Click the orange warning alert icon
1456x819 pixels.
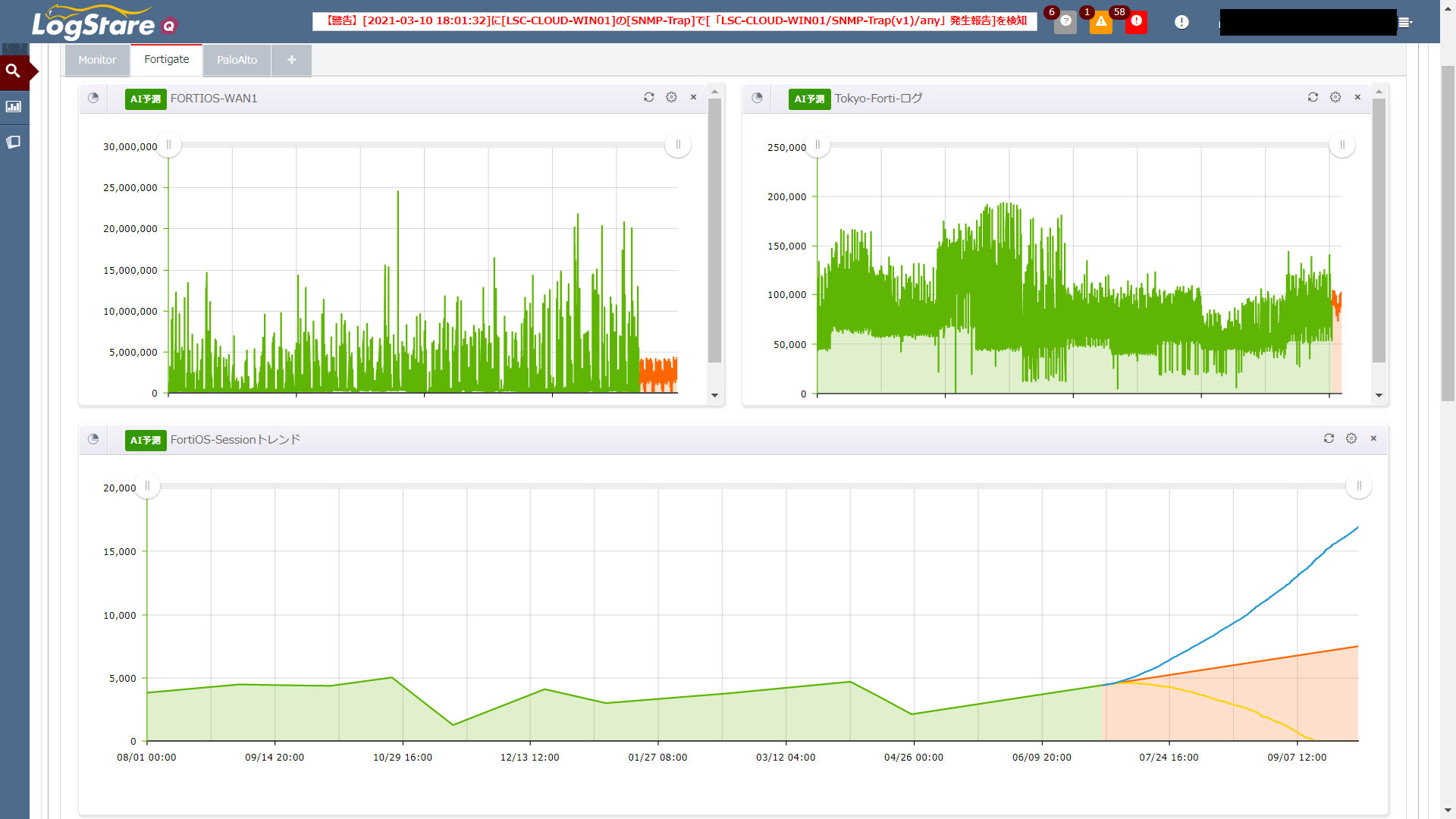[1100, 22]
